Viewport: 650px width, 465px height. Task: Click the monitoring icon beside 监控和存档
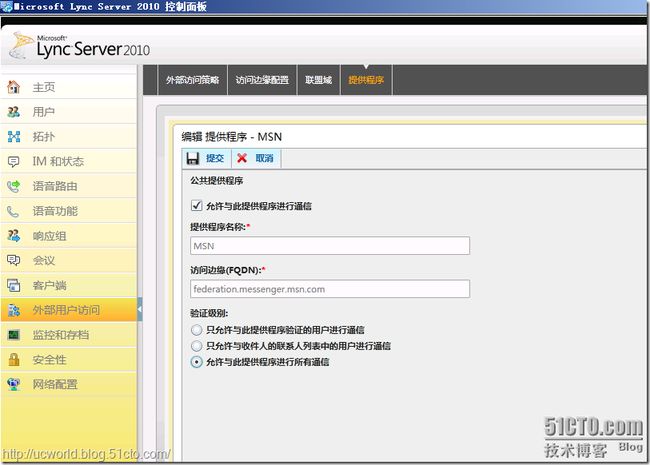[x=14, y=334]
